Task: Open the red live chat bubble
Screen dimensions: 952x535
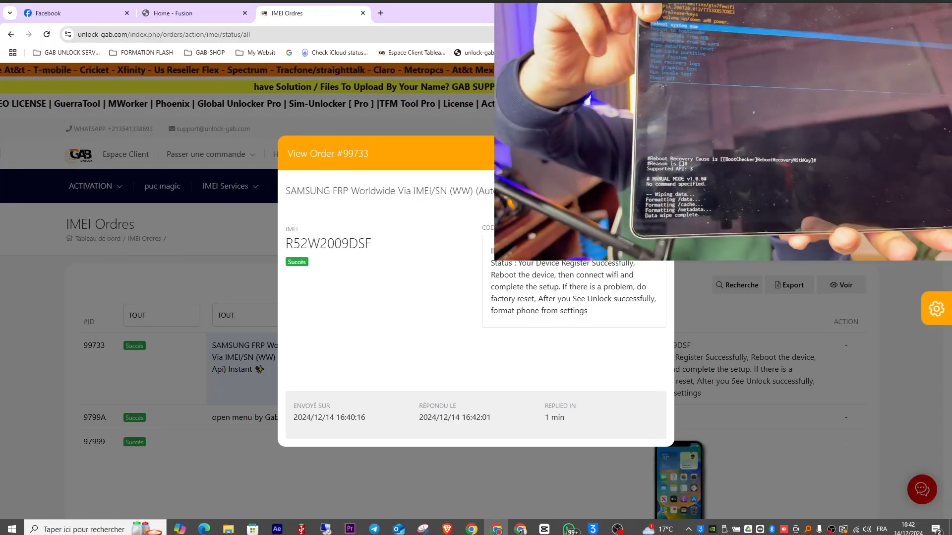Action: [x=922, y=489]
